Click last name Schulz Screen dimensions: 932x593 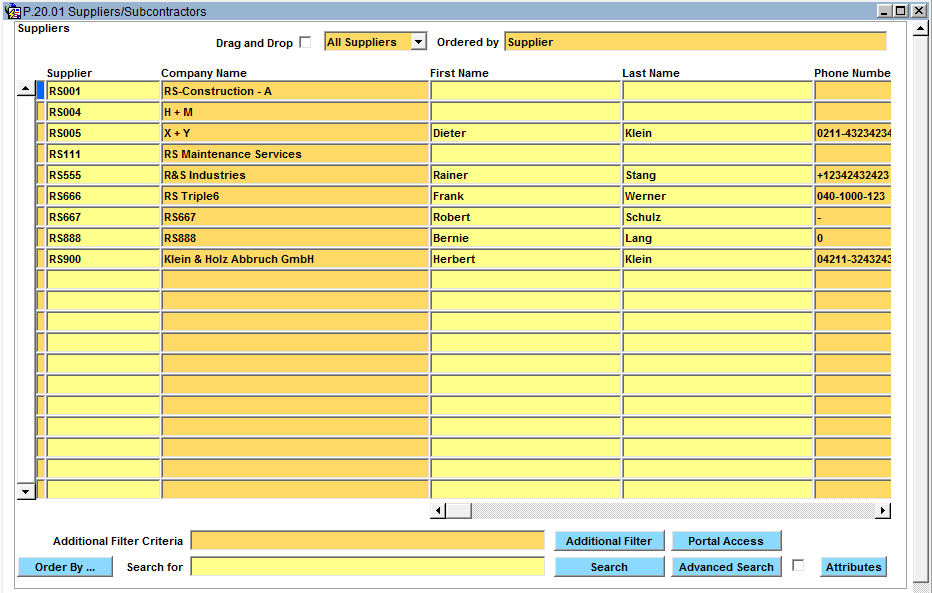pos(717,217)
